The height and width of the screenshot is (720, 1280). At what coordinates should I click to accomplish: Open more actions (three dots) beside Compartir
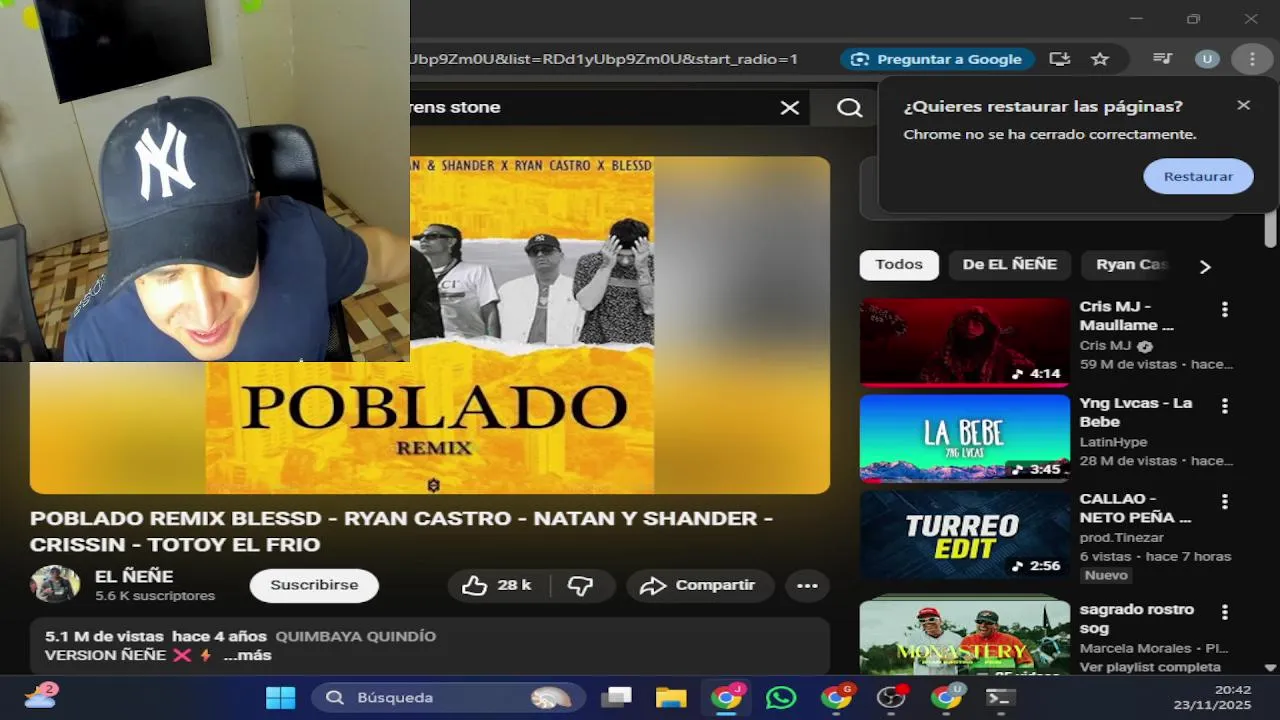tap(807, 586)
